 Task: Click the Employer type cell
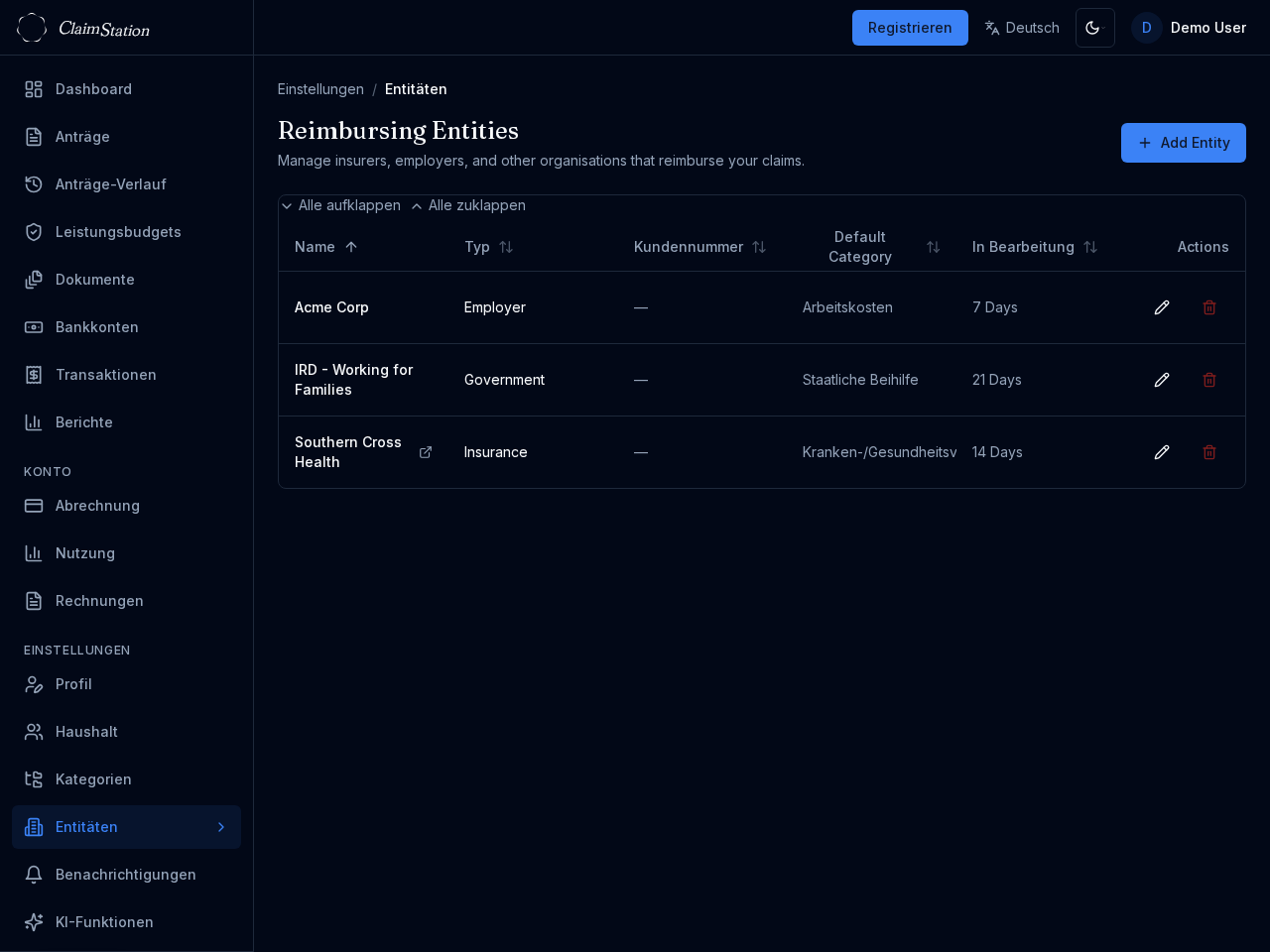click(495, 307)
